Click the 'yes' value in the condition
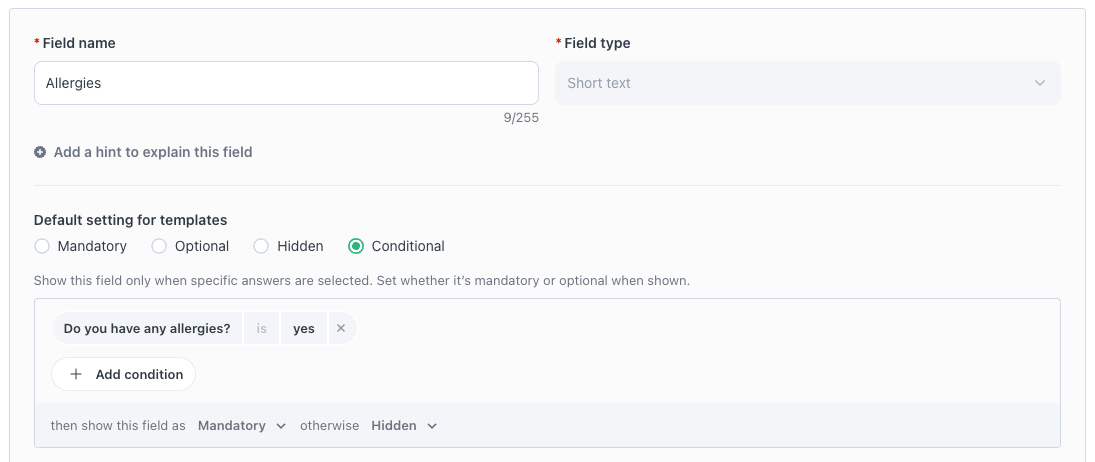This screenshot has width=1095, height=462. [x=304, y=328]
